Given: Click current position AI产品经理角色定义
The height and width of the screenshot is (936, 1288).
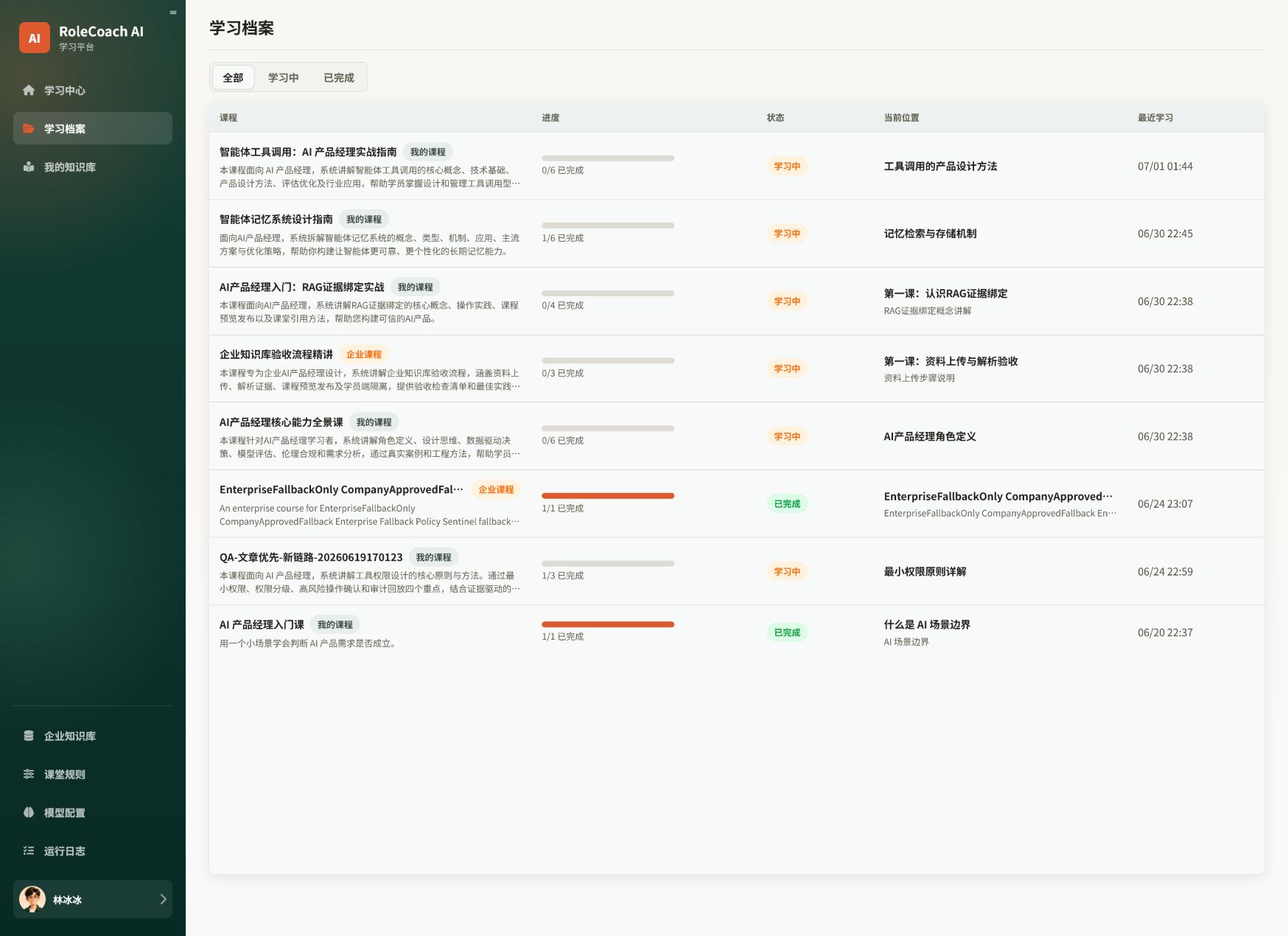Looking at the screenshot, I should [930, 436].
